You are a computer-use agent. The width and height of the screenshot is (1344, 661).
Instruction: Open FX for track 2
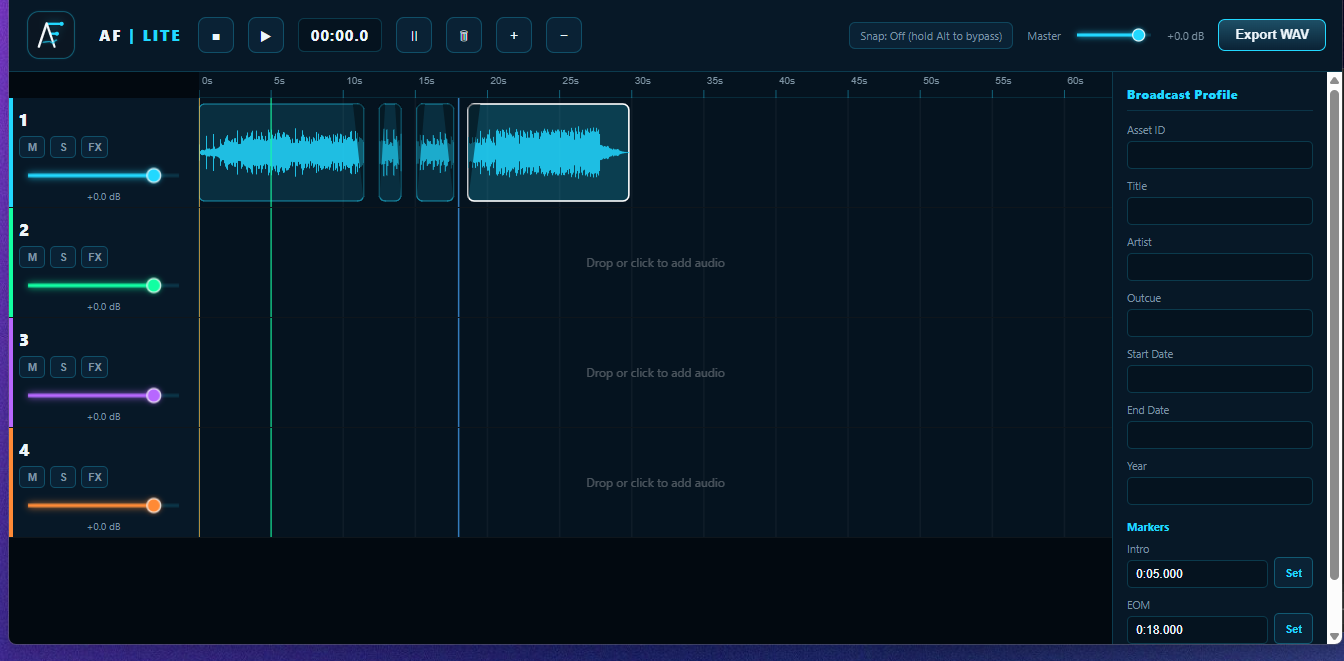[x=95, y=257]
